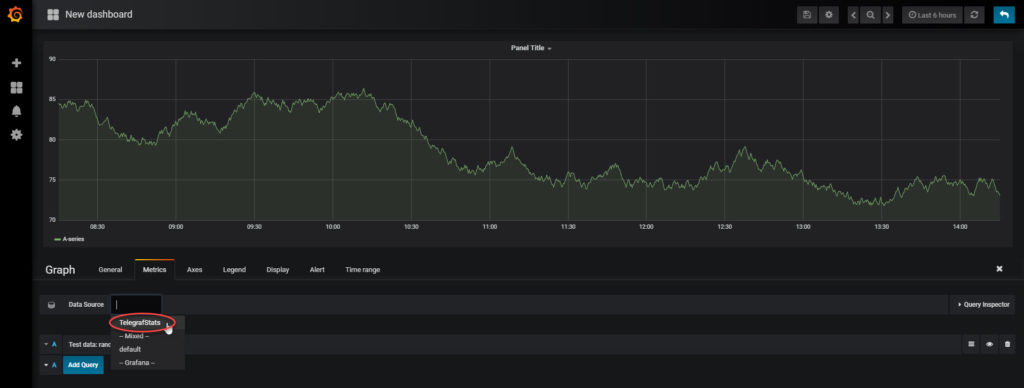
Task: Click the Data Source label
Action: [86, 304]
